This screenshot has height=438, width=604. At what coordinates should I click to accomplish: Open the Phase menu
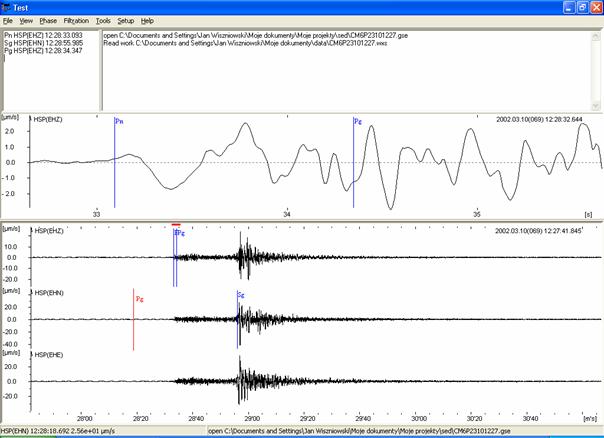click(48, 21)
